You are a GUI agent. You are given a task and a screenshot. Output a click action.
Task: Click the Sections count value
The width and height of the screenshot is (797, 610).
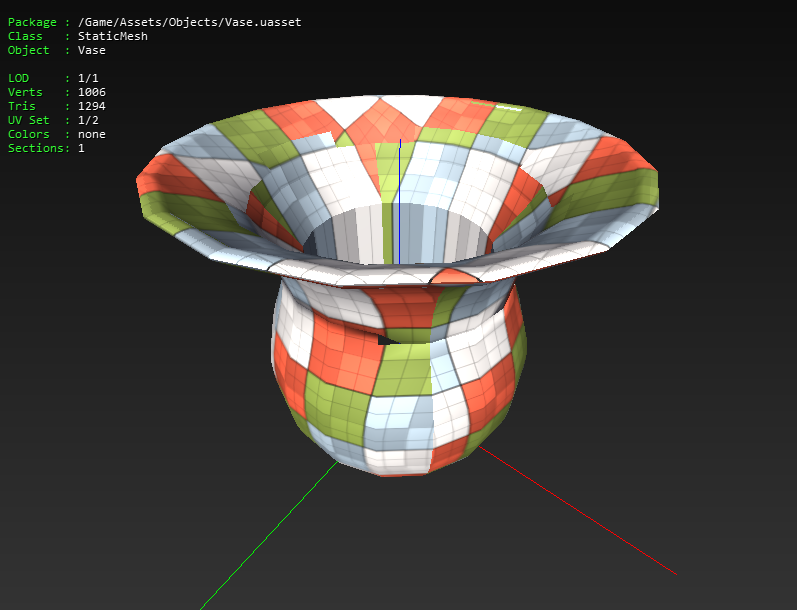pos(81,148)
